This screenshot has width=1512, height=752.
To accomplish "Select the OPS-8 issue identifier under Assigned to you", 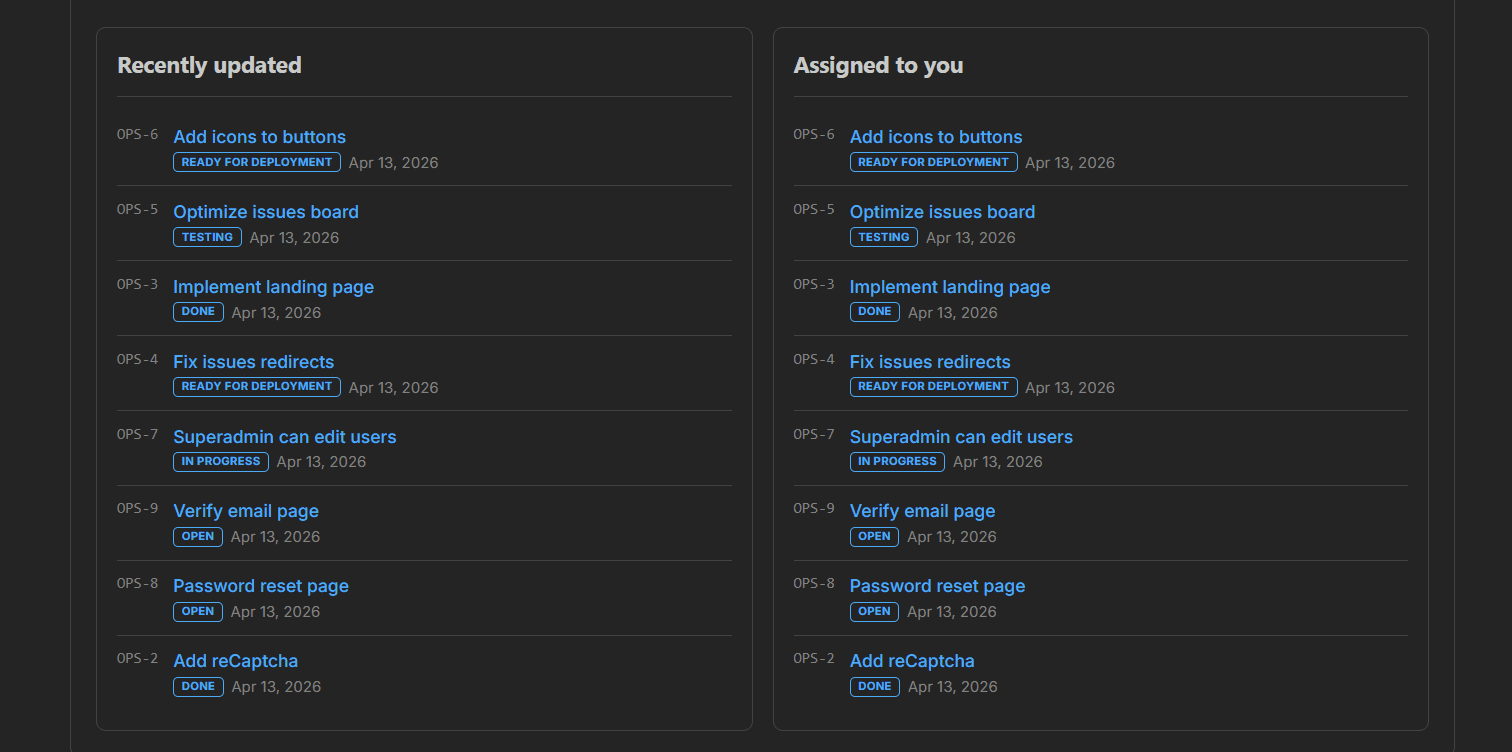I will pyautogui.click(x=814, y=583).
